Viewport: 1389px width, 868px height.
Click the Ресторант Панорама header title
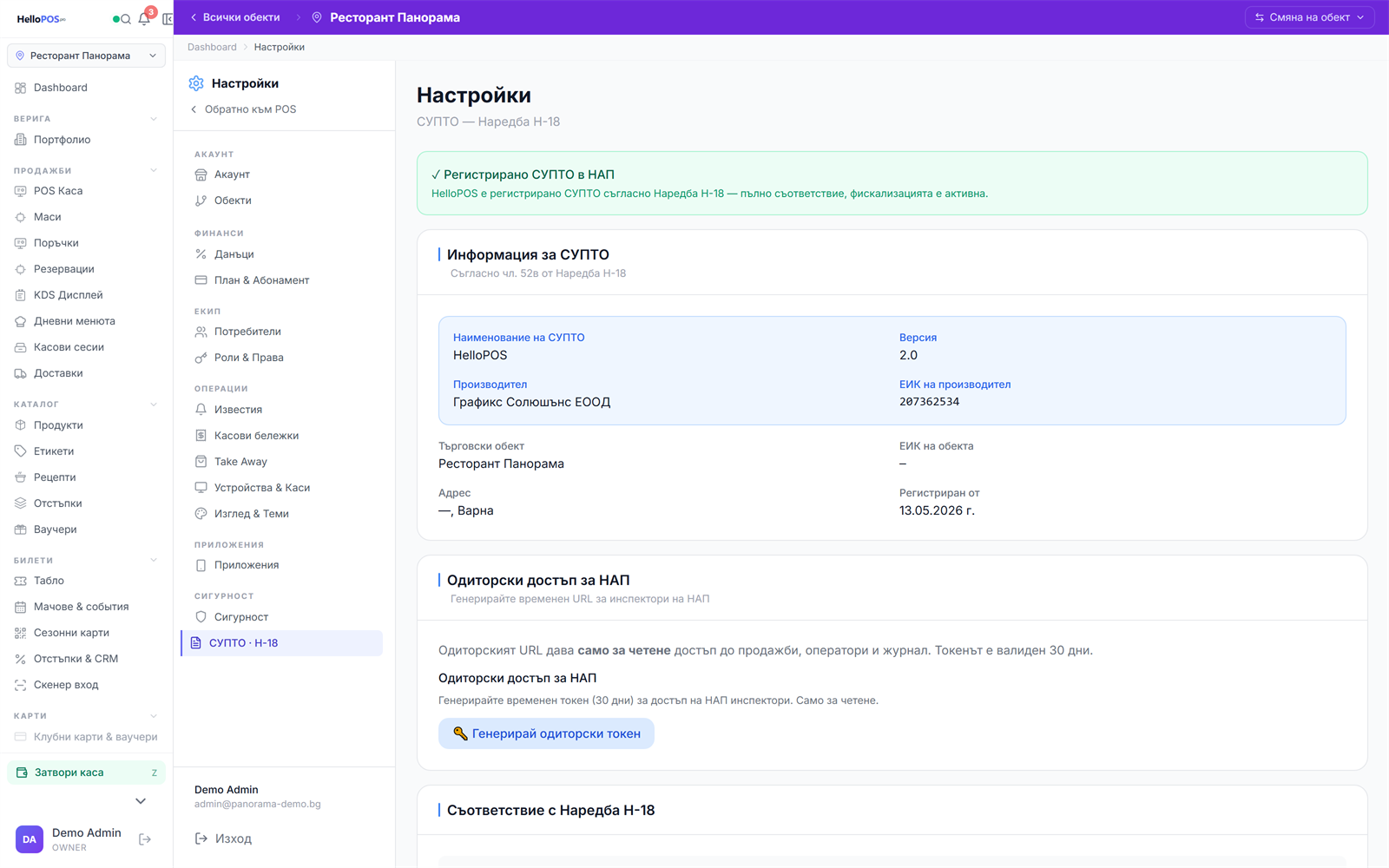pyautogui.click(x=395, y=17)
